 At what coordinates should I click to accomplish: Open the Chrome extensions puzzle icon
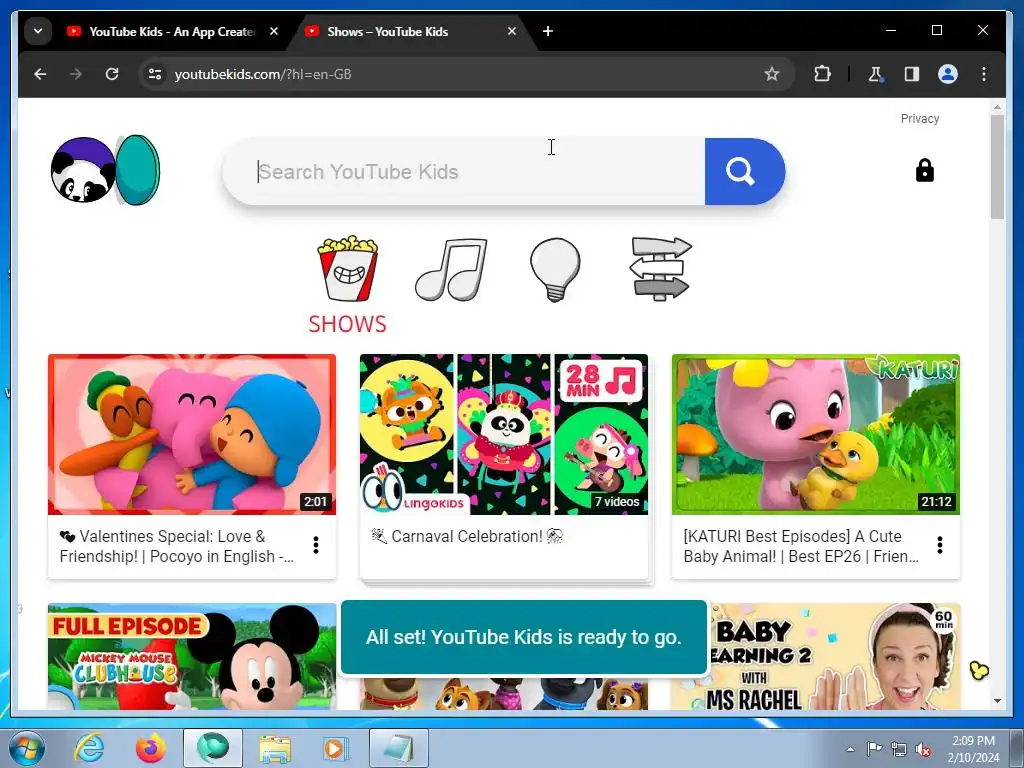coord(822,74)
